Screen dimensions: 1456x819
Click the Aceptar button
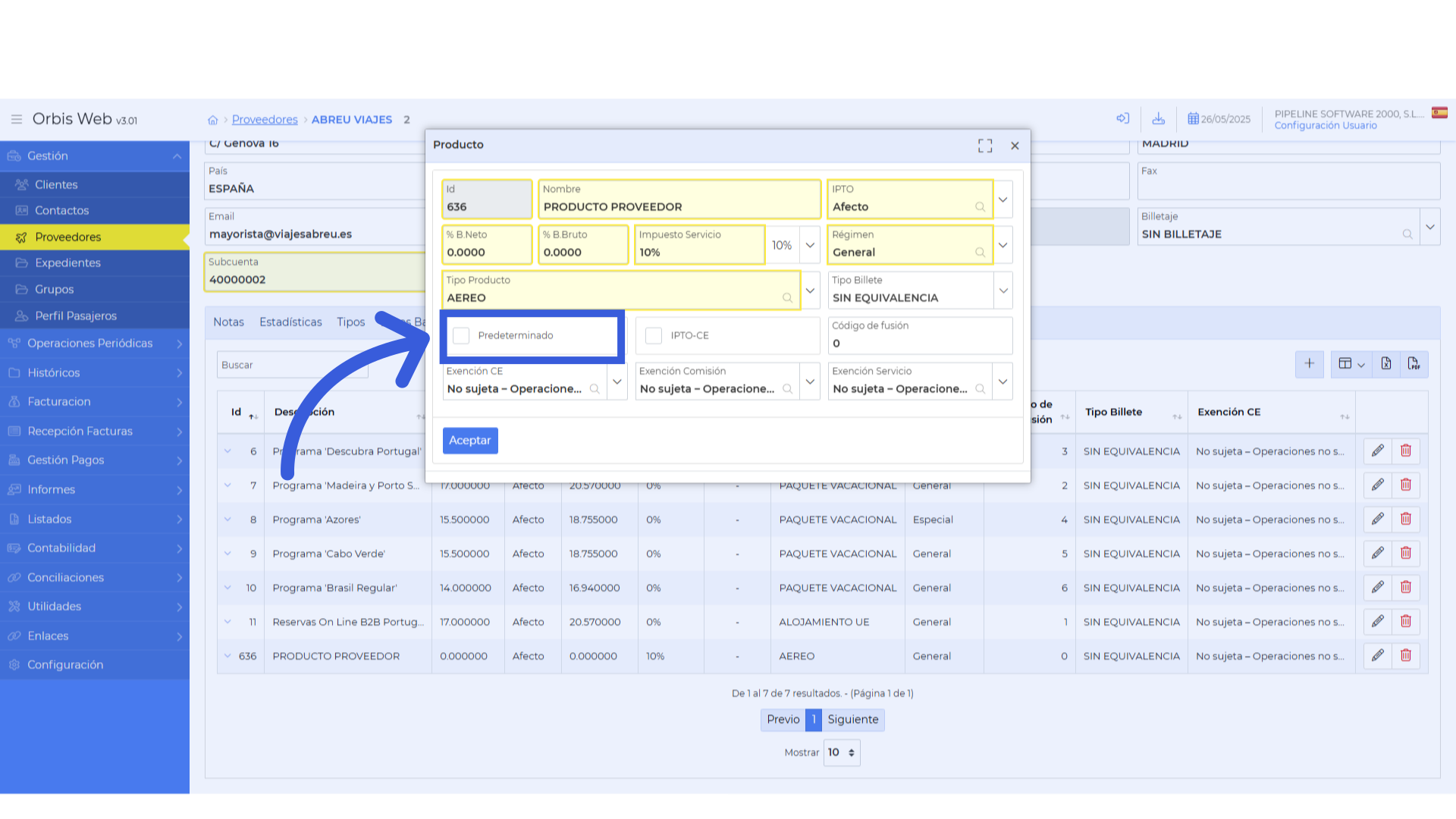[x=470, y=440]
